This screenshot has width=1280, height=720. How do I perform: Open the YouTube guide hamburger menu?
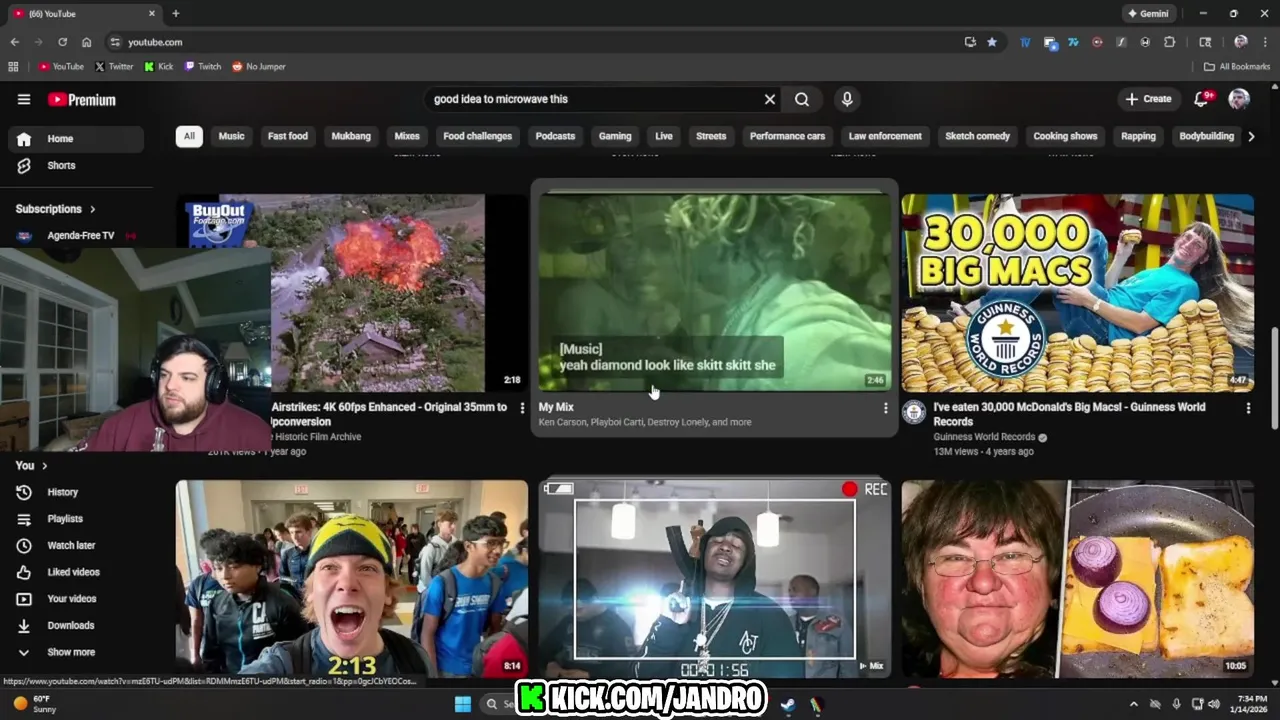point(24,99)
